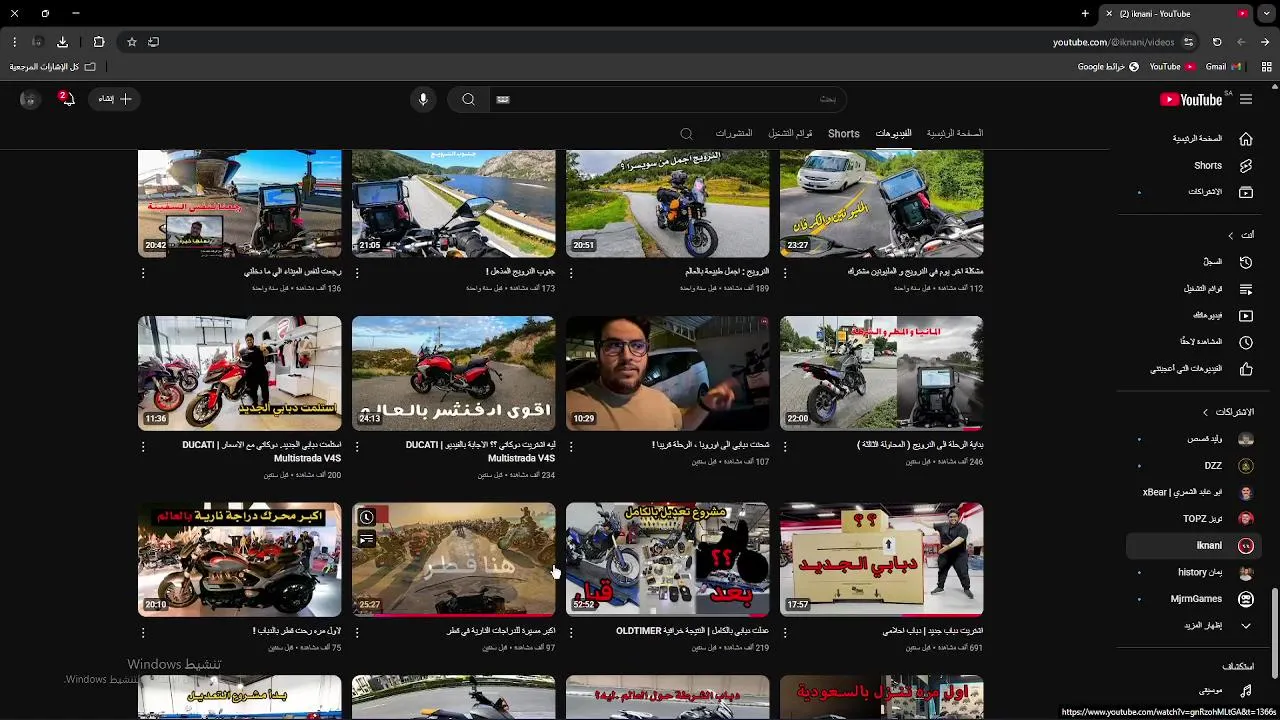The height and width of the screenshot is (720, 1280).
Task: Add Qatar motorcycle video to queue
Action: click(x=367, y=539)
